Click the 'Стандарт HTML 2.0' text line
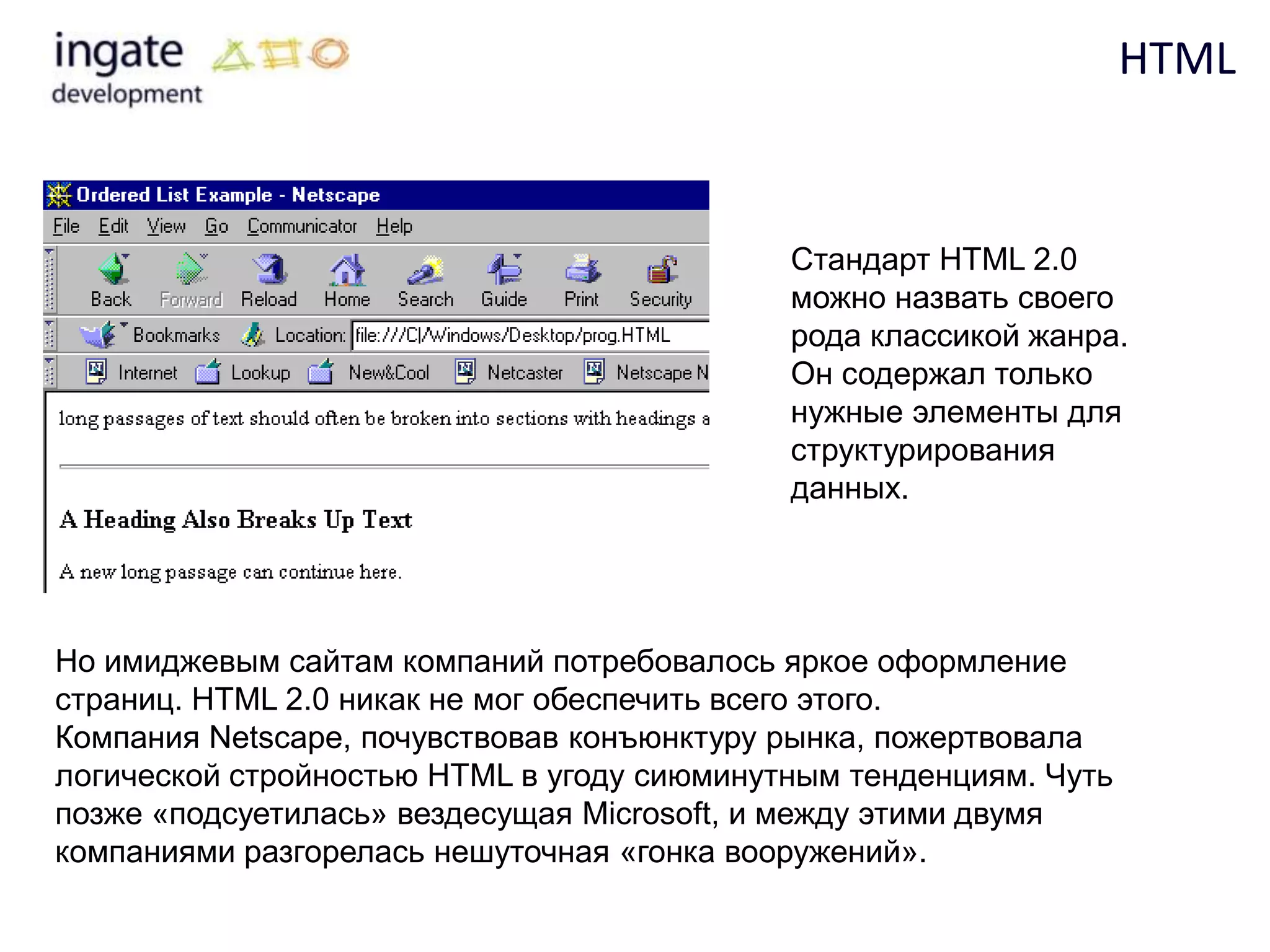 [933, 260]
